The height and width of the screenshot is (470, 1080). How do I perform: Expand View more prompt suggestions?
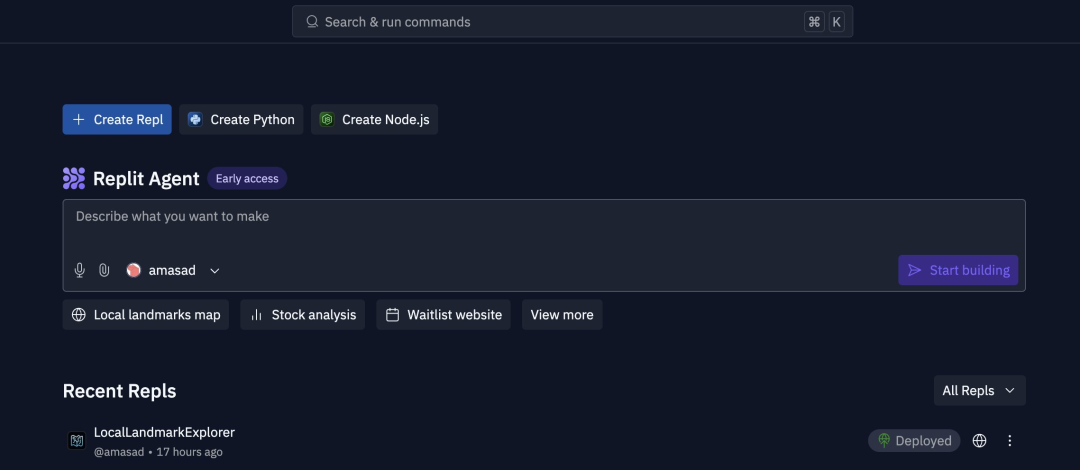(562, 314)
